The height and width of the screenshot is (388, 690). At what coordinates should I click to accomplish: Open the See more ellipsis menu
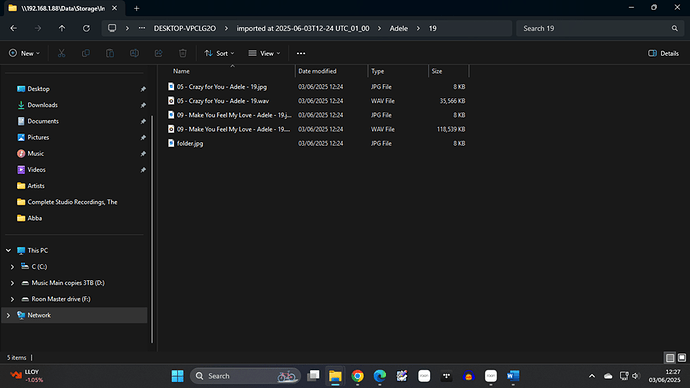tap(301, 53)
